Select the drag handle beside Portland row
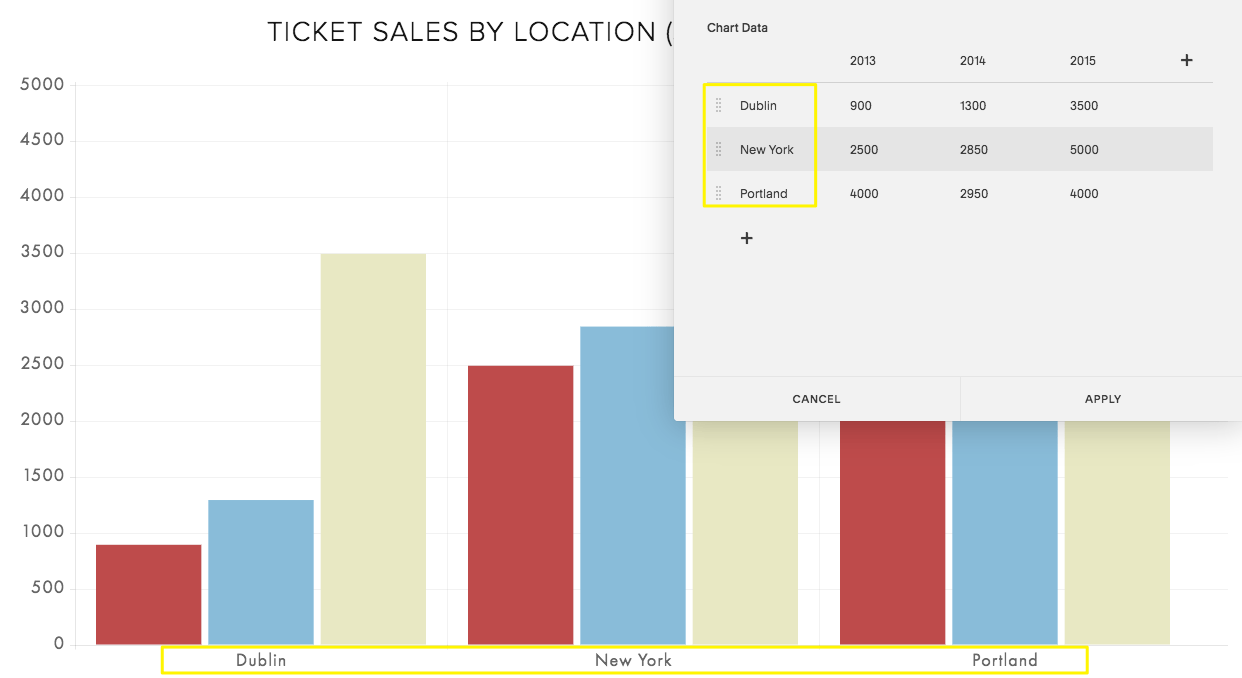This screenshot has width=1242, height=678. coord(718,193)
